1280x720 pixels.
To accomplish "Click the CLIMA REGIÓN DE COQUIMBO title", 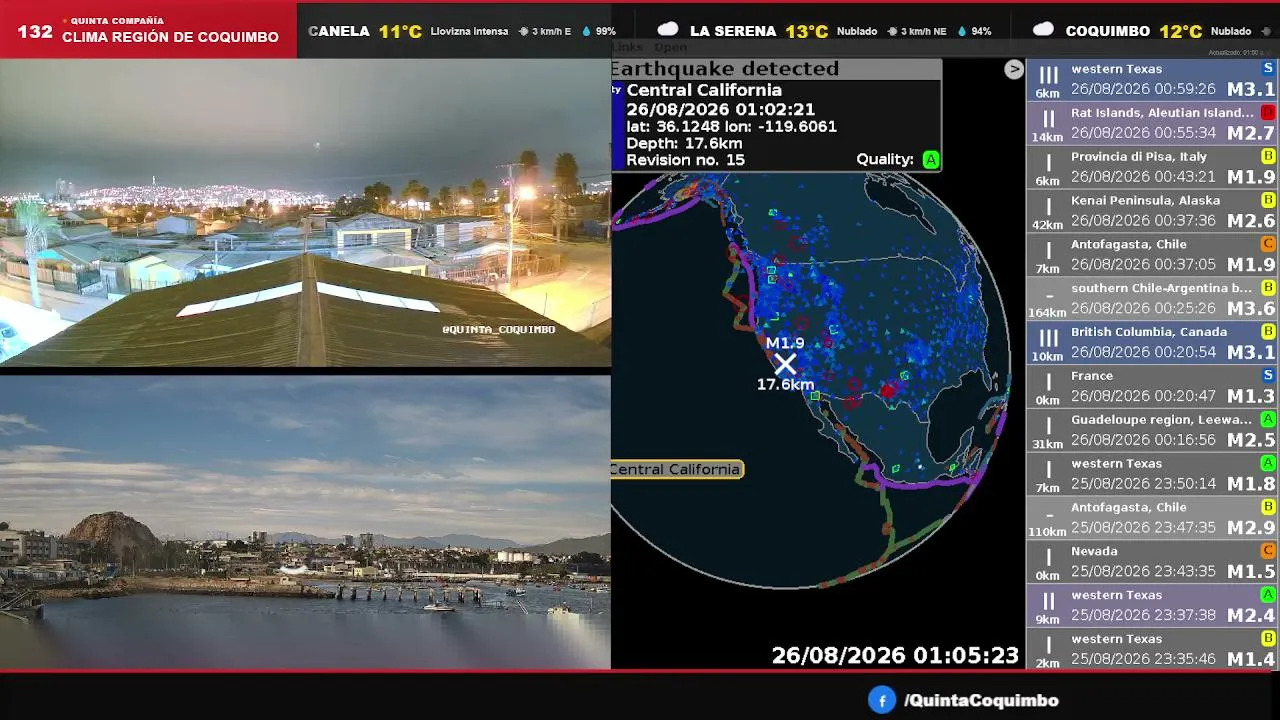I will 170,37.
